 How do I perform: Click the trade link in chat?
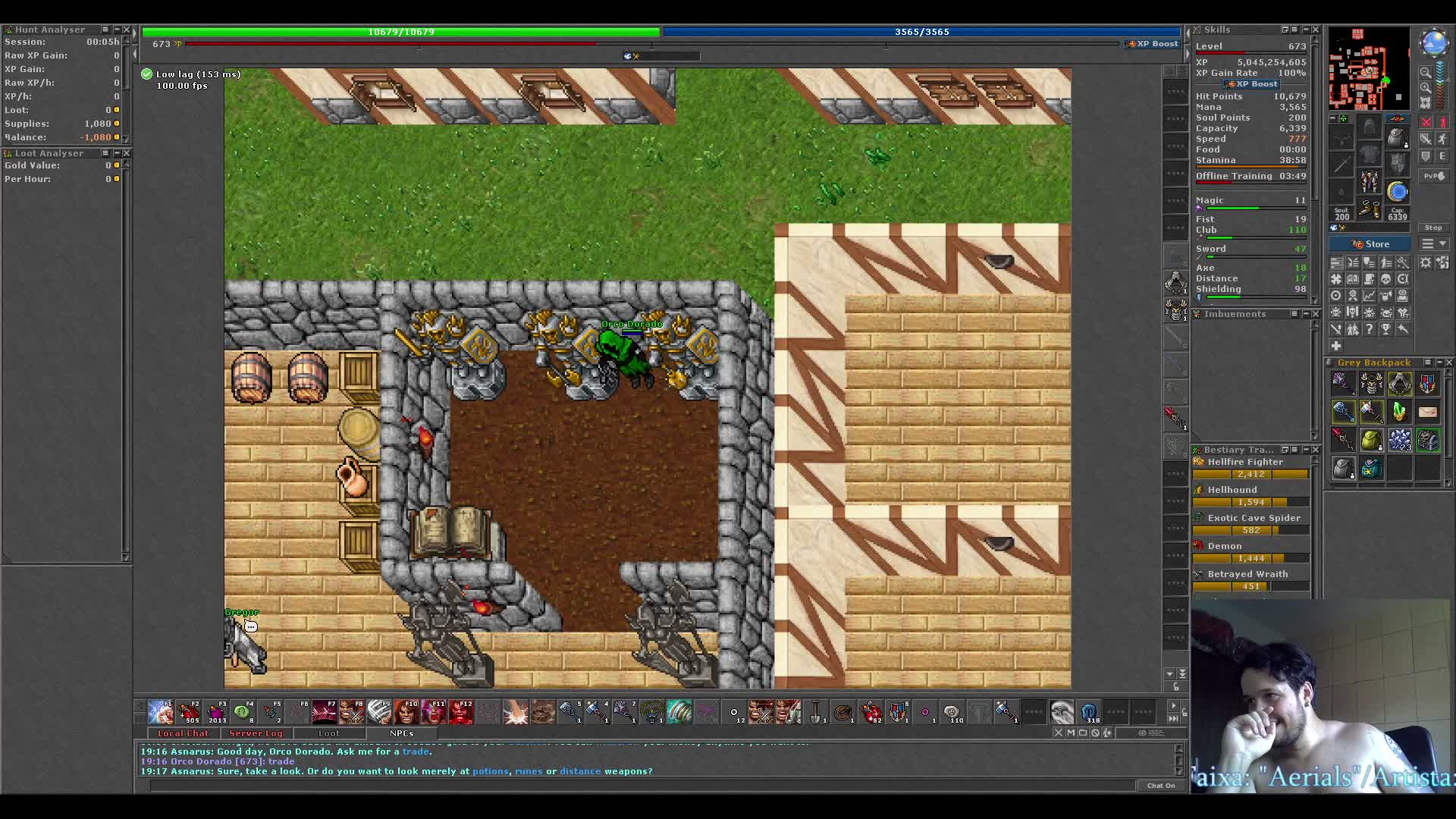(x=416, y=752)
